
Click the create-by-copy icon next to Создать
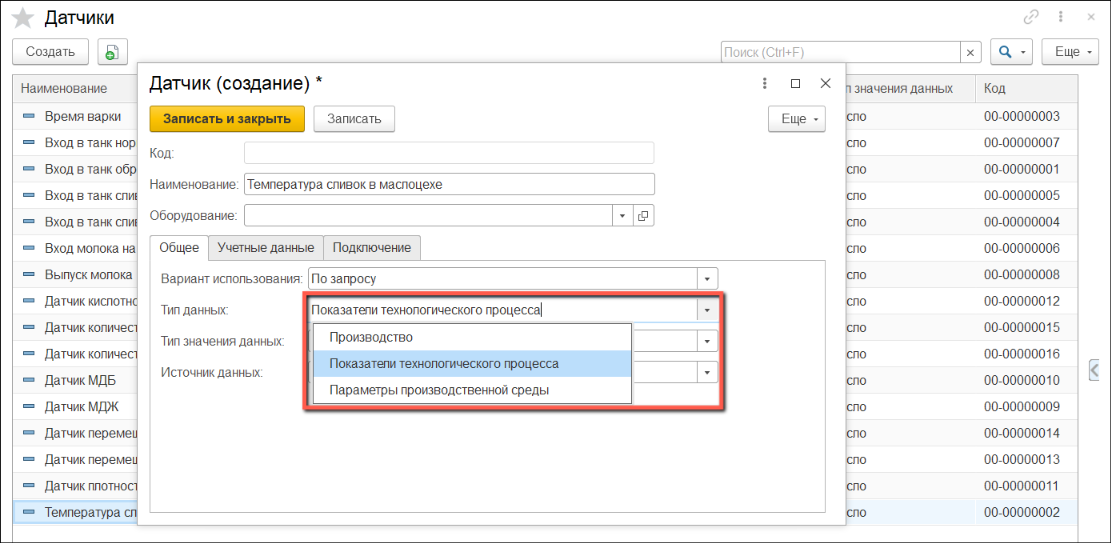(111, 52)
